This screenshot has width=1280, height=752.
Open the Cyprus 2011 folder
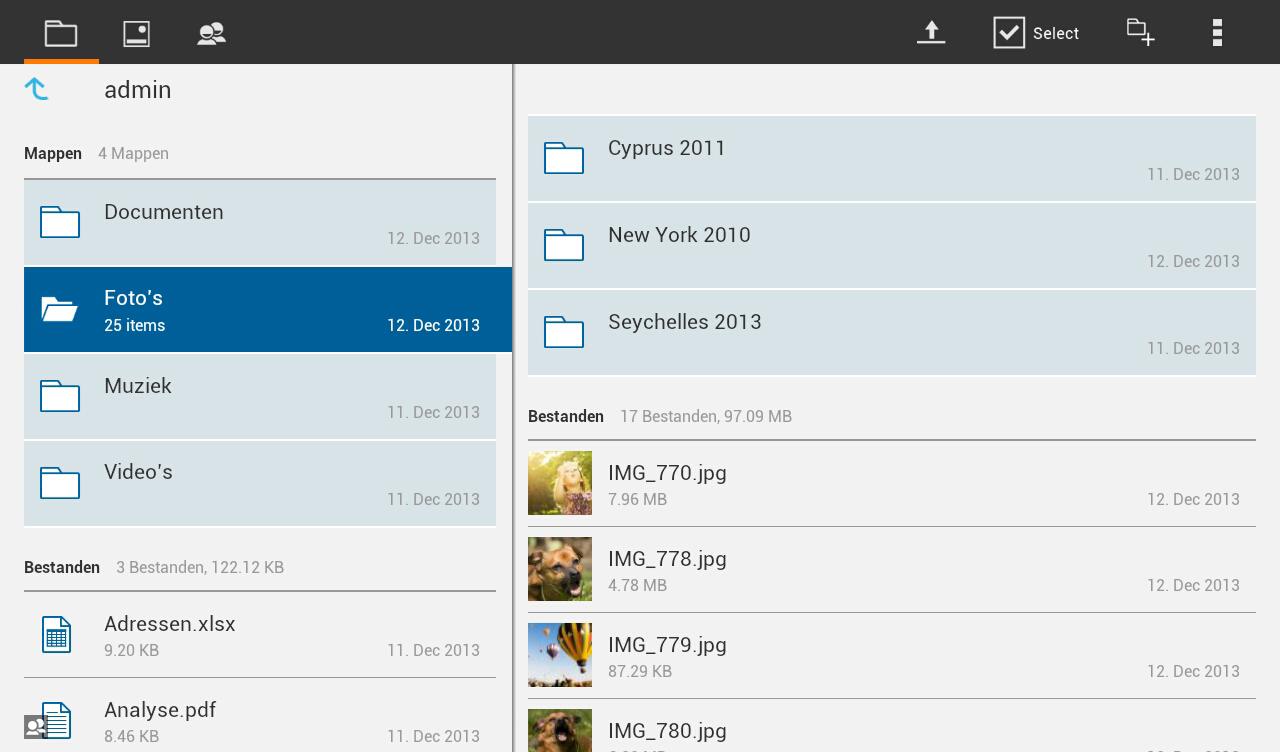point(890,159)
